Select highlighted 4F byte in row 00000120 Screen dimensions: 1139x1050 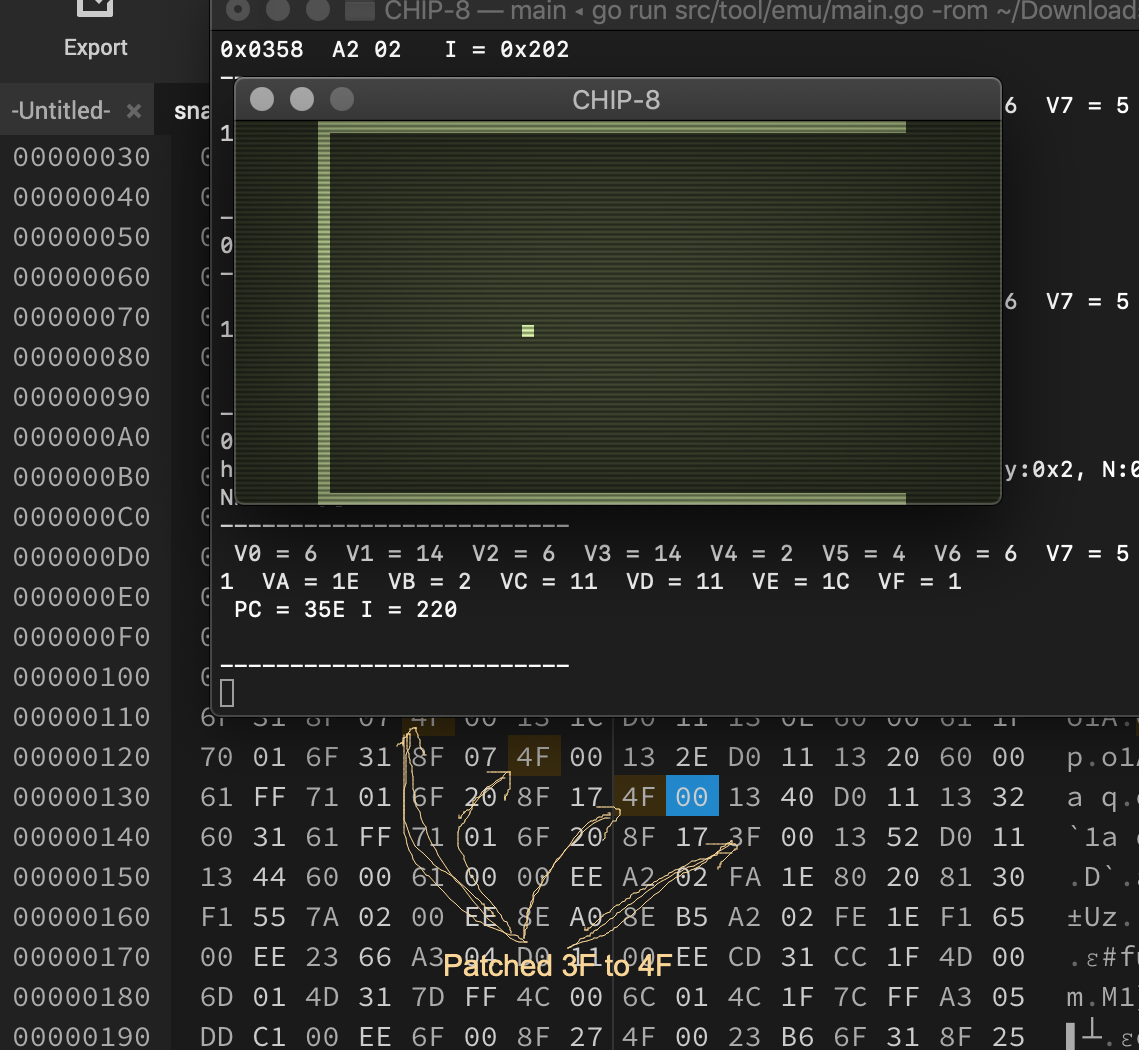533,757
